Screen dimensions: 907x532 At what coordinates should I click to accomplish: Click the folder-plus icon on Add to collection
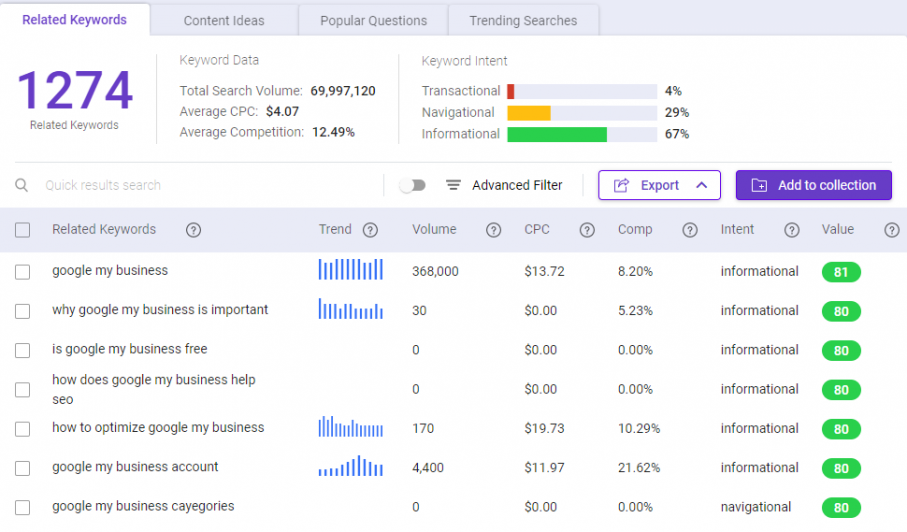click(759, 185)
